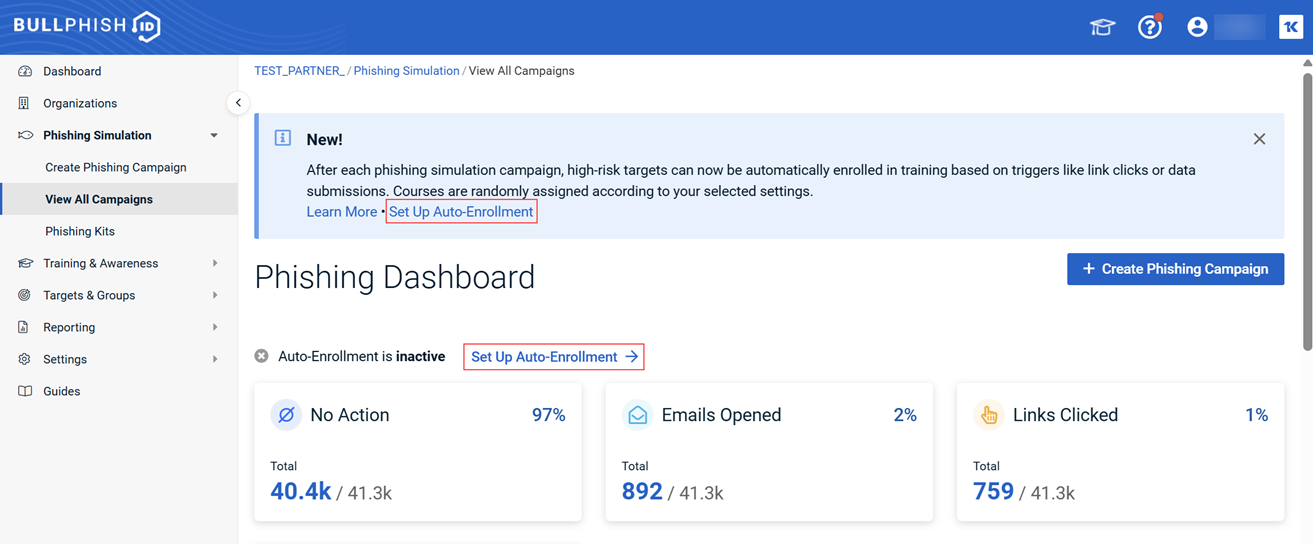Collapse the left sidebar navigation

point(238,103)
